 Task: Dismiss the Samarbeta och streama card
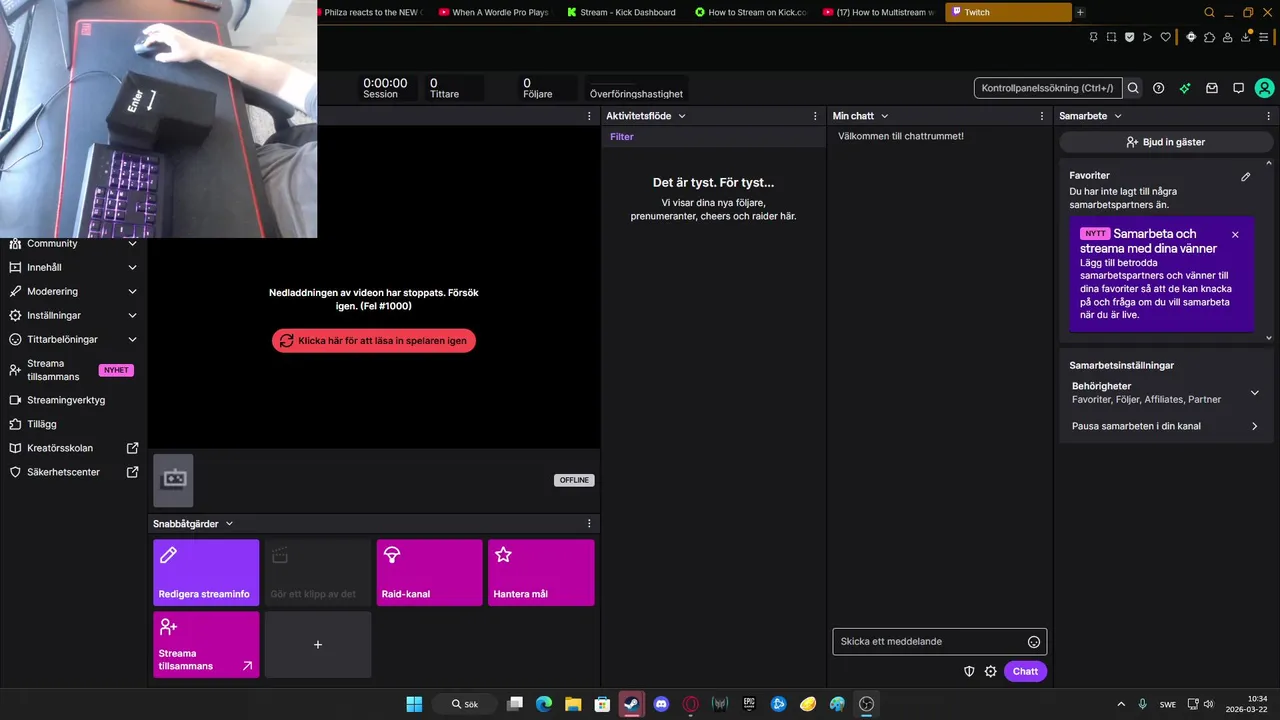click(1235, 234)
